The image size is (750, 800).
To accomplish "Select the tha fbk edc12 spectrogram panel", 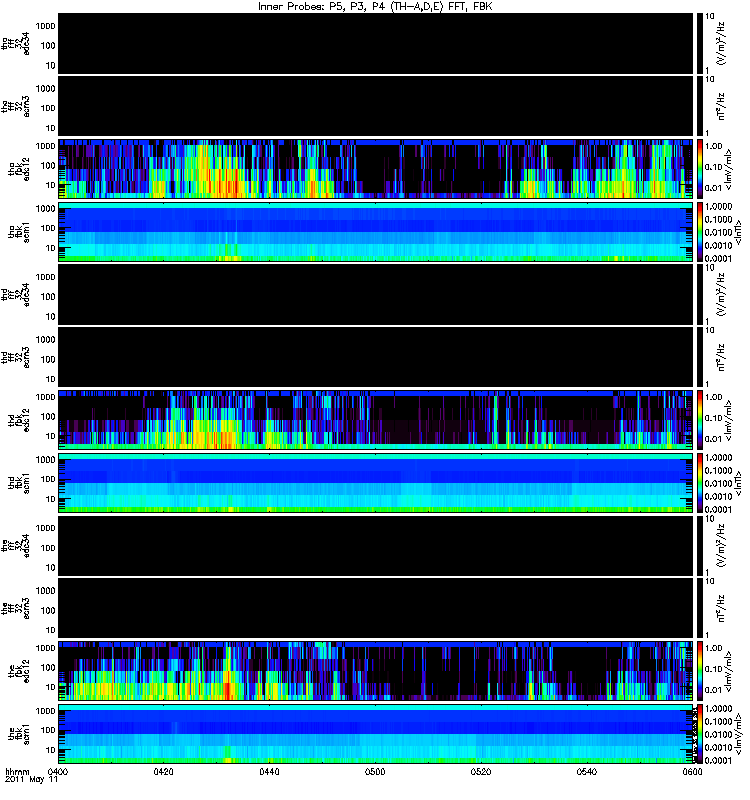I will 376,168.
